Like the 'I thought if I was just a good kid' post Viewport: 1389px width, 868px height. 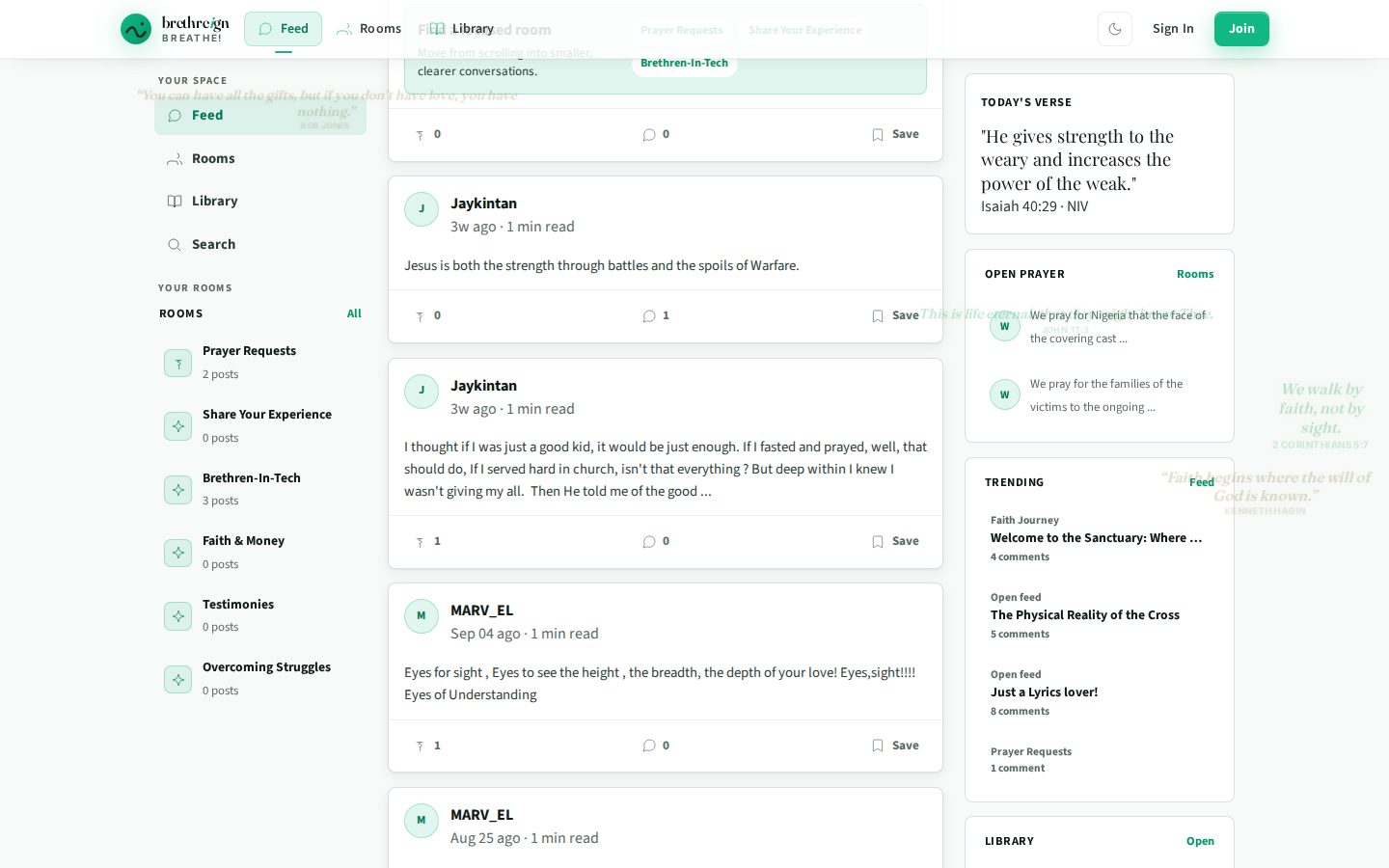click(428, 541)
